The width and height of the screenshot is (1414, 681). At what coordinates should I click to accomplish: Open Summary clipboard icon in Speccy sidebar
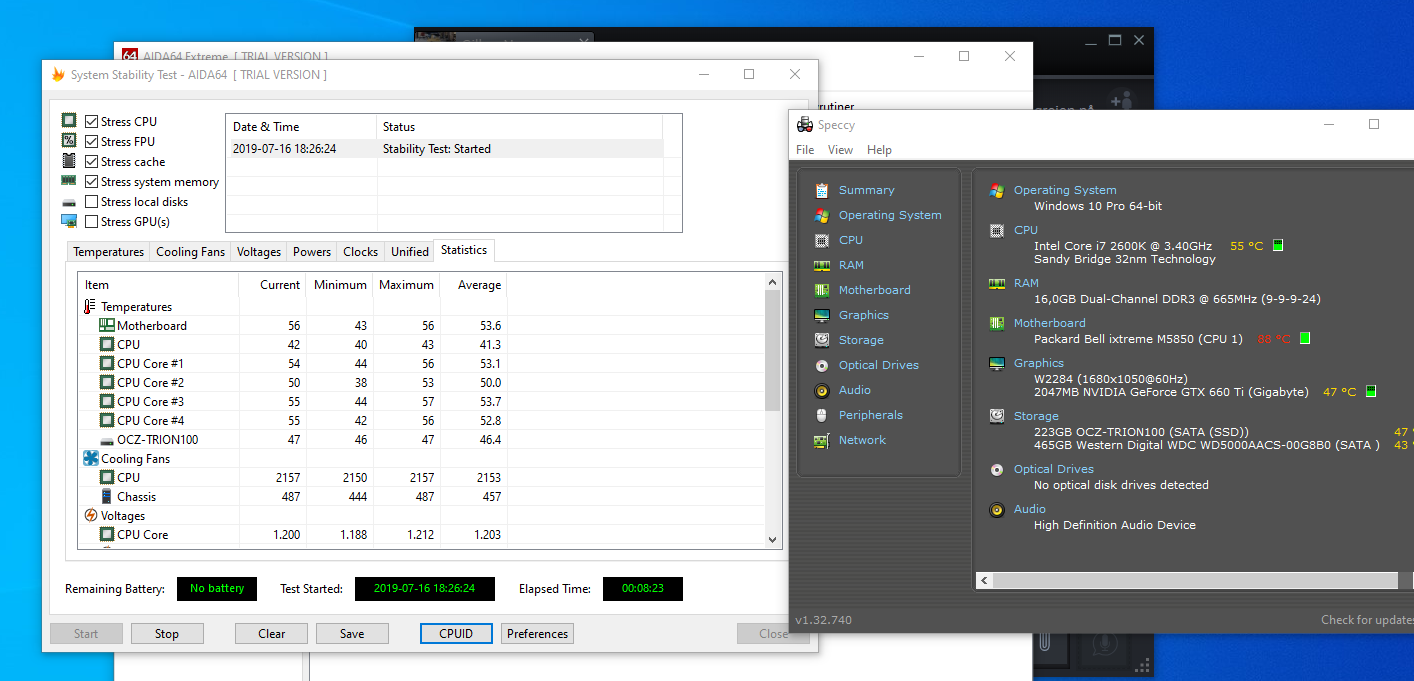[822, 190]
